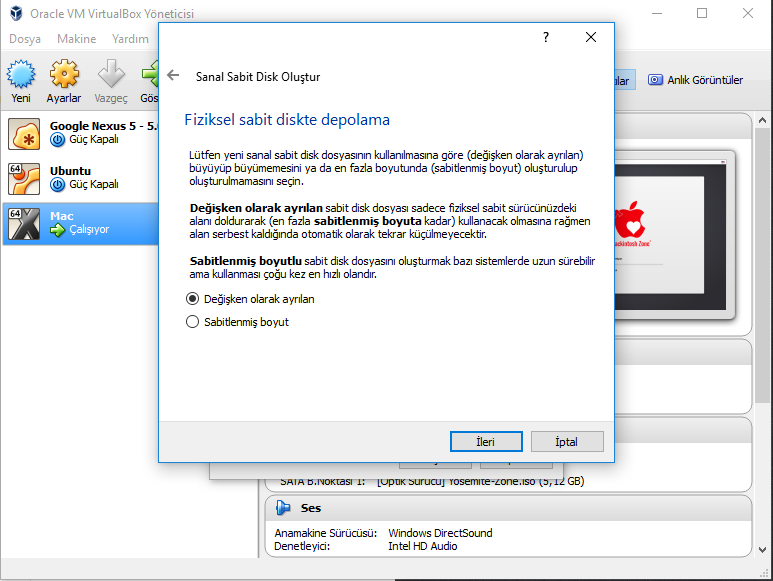This screenshot has width=773, height=581.
Task: Close the Sanal Sabit Disk Oluştur dialog
Action: (x=591, y=37)
